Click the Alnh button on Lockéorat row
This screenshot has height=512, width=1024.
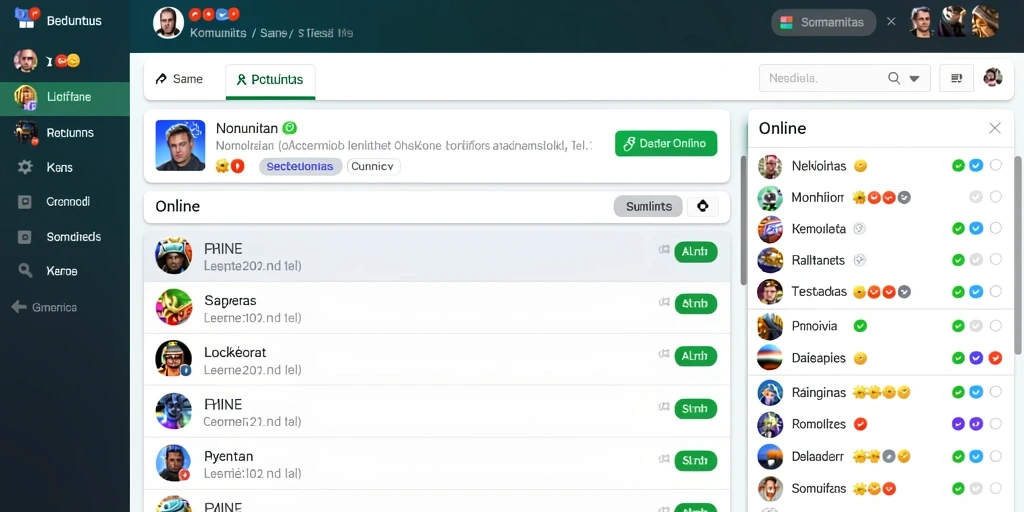point(696,357)
